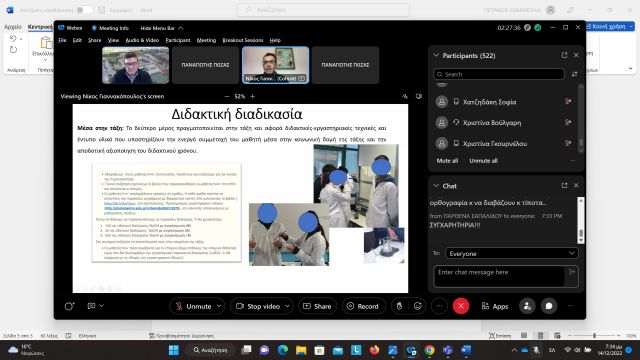Viewport: 640px width, 360px height.
Task: Toggle the participants panel icon
Action: coord(527,306)
